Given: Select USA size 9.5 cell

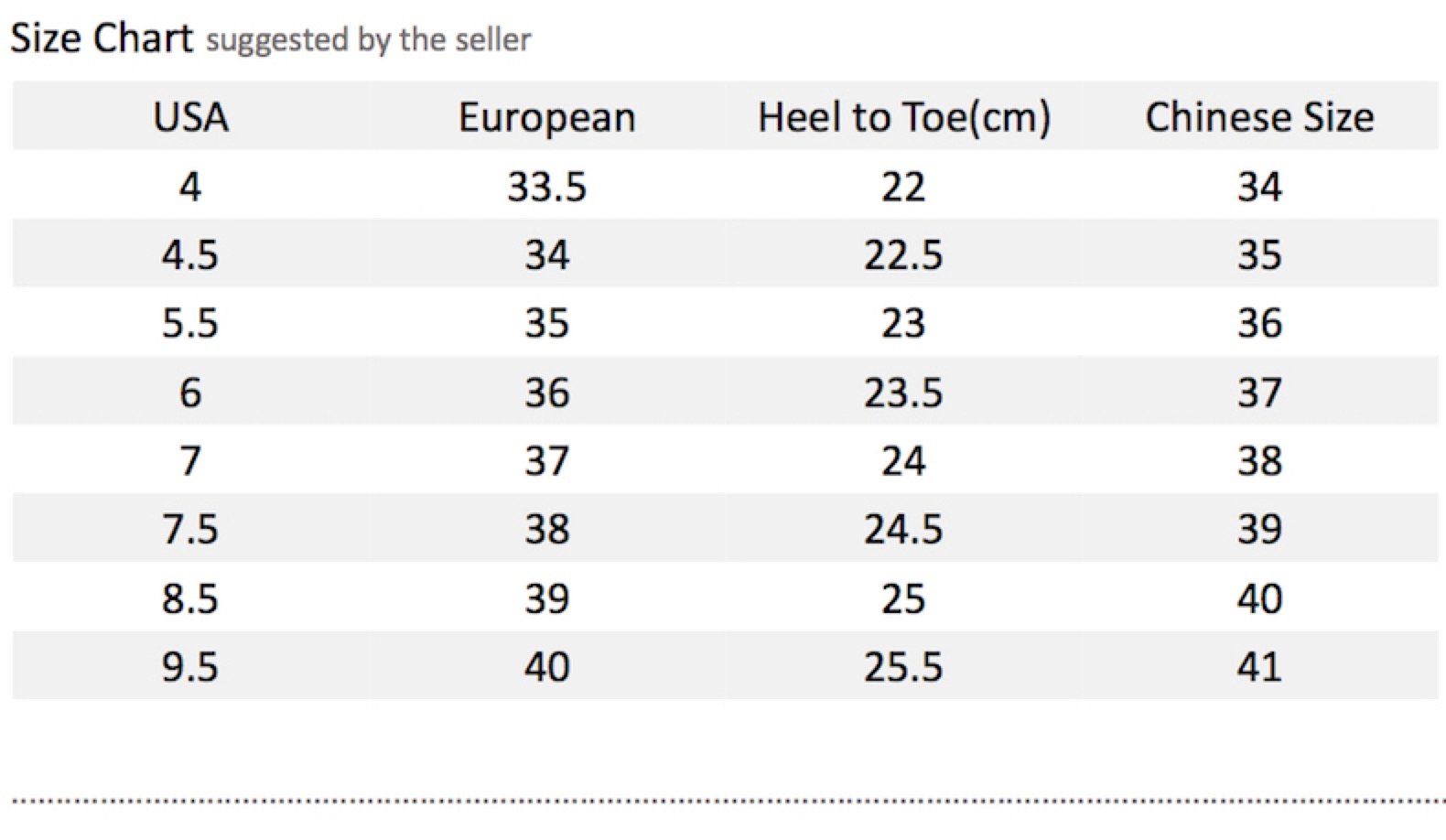Looking at the screenshot, I should click(x=190, y=666).
